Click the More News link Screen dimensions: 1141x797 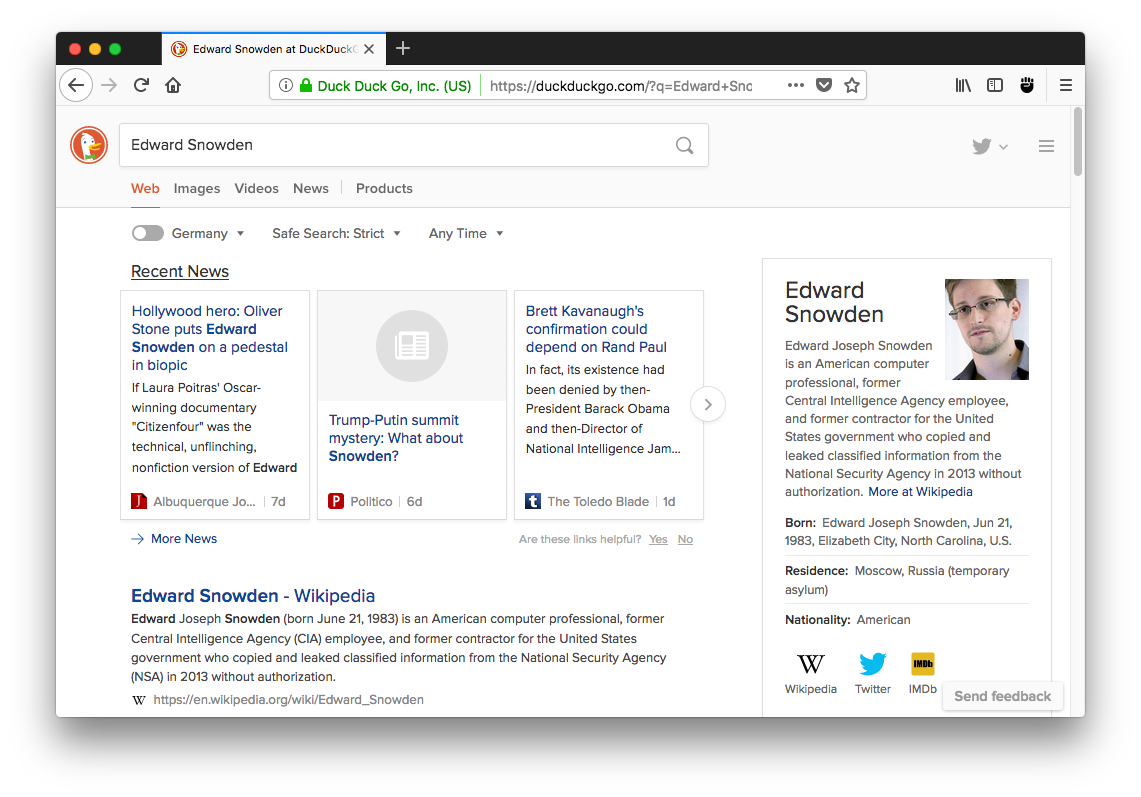click(183, 539)
